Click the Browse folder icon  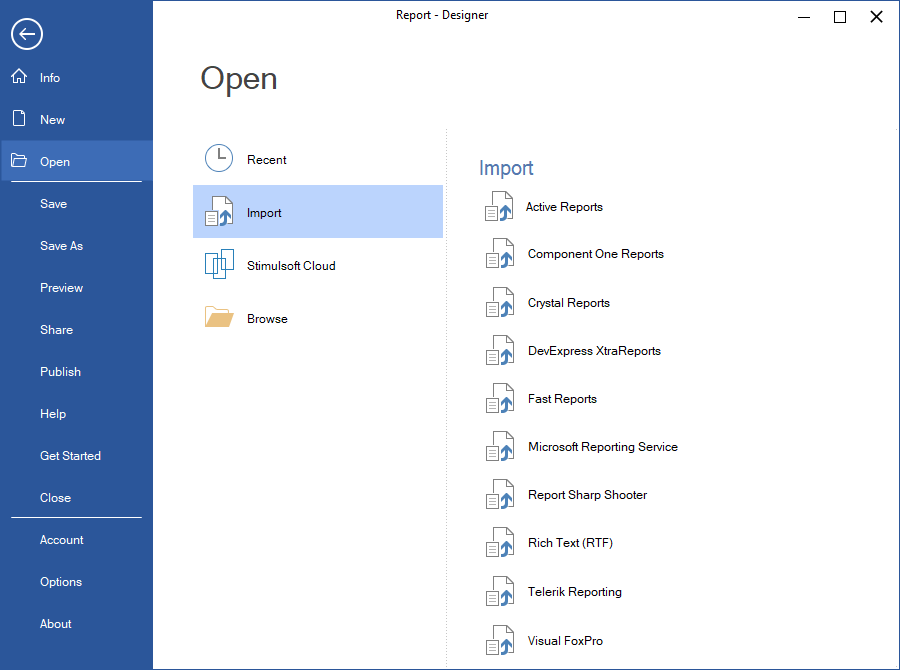[219, 318]
